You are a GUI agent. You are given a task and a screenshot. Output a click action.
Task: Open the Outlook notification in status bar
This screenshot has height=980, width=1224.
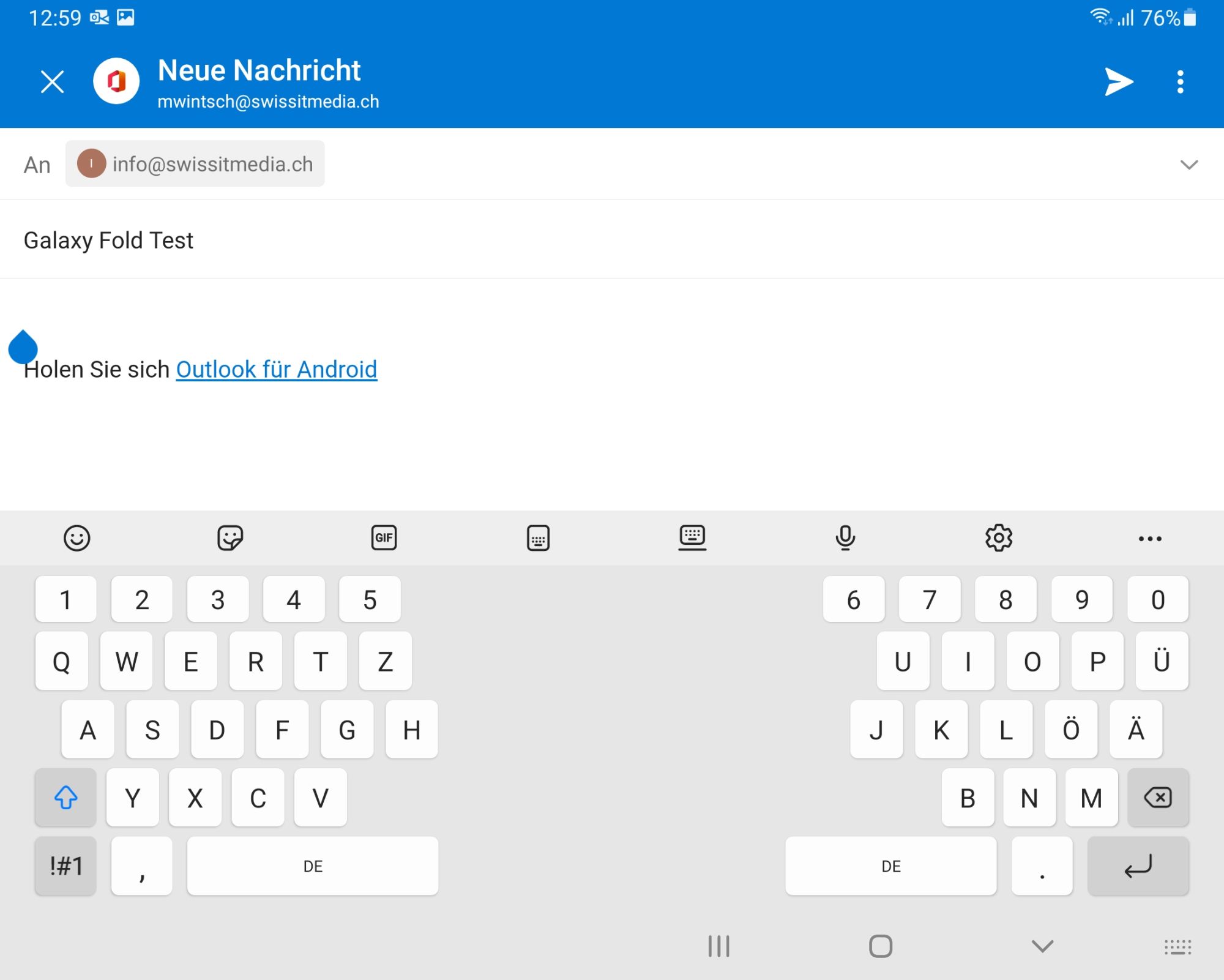point(99,17)
